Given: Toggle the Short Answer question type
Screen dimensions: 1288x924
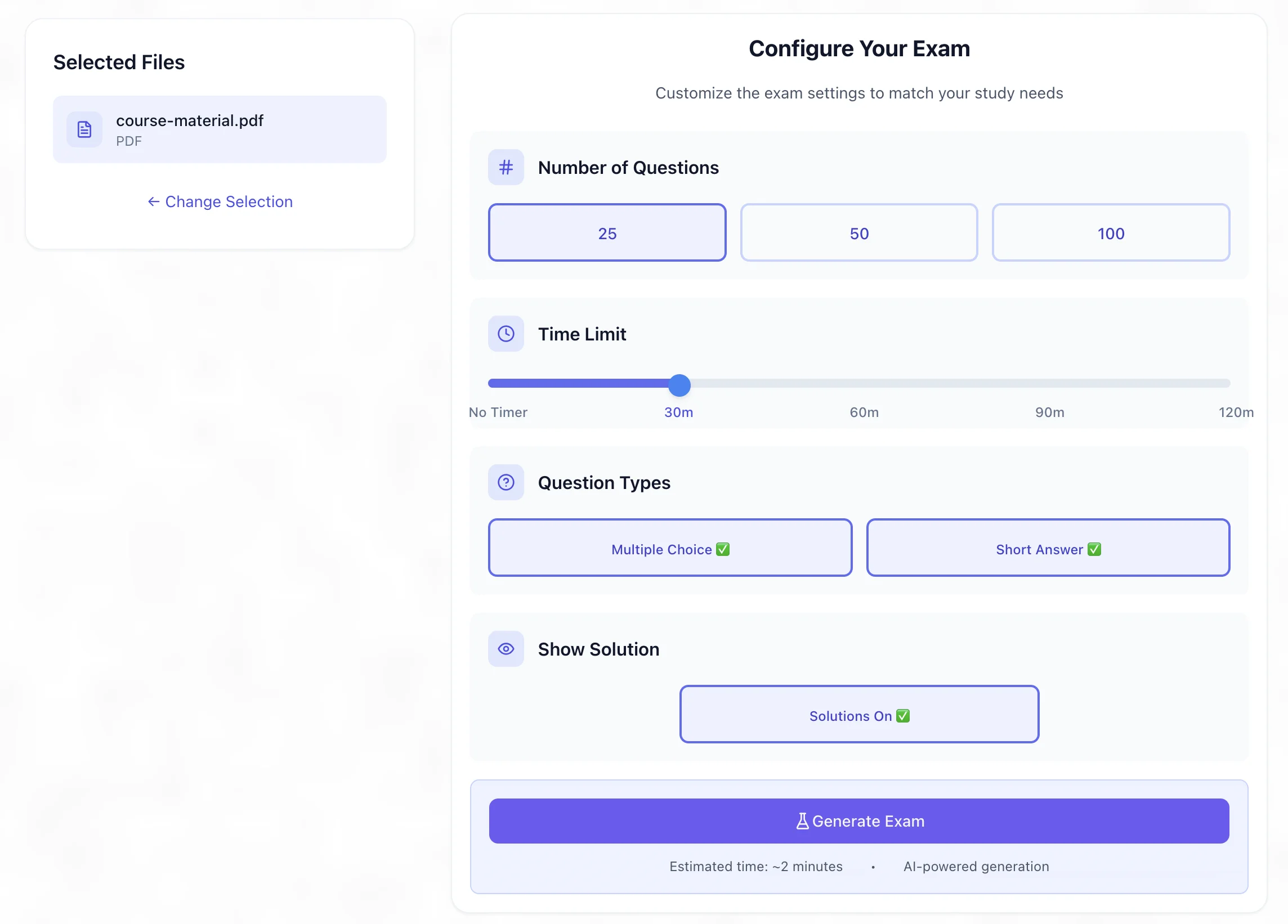Looking at the screenshot, I should tap(1048, 548).
